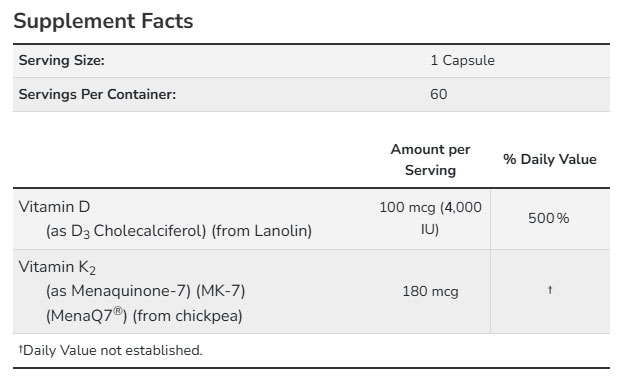Click the dagger before the footnote text
622x379 pixels.
pos(21,348)
